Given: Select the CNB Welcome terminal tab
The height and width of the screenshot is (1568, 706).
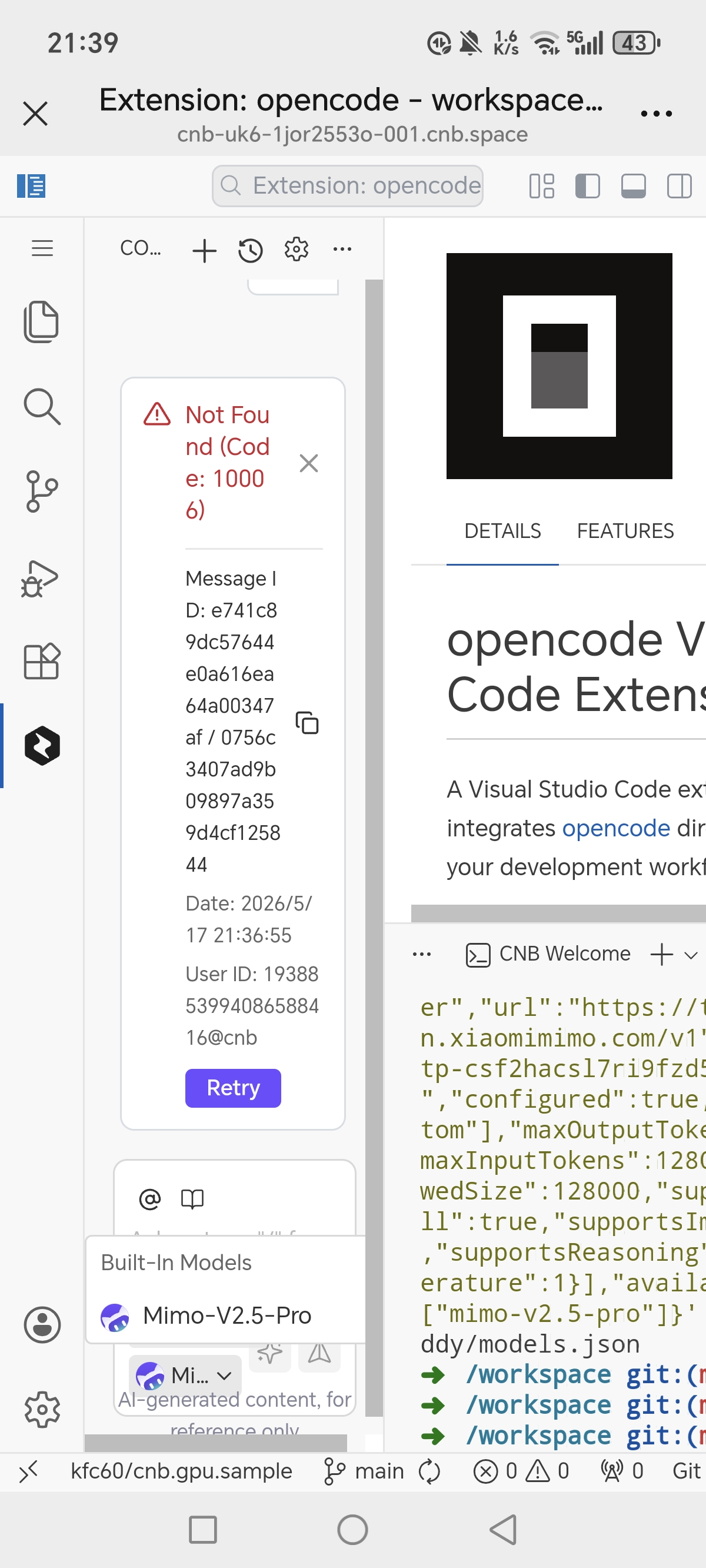Looking at the screenshot, I should point(548,954).
